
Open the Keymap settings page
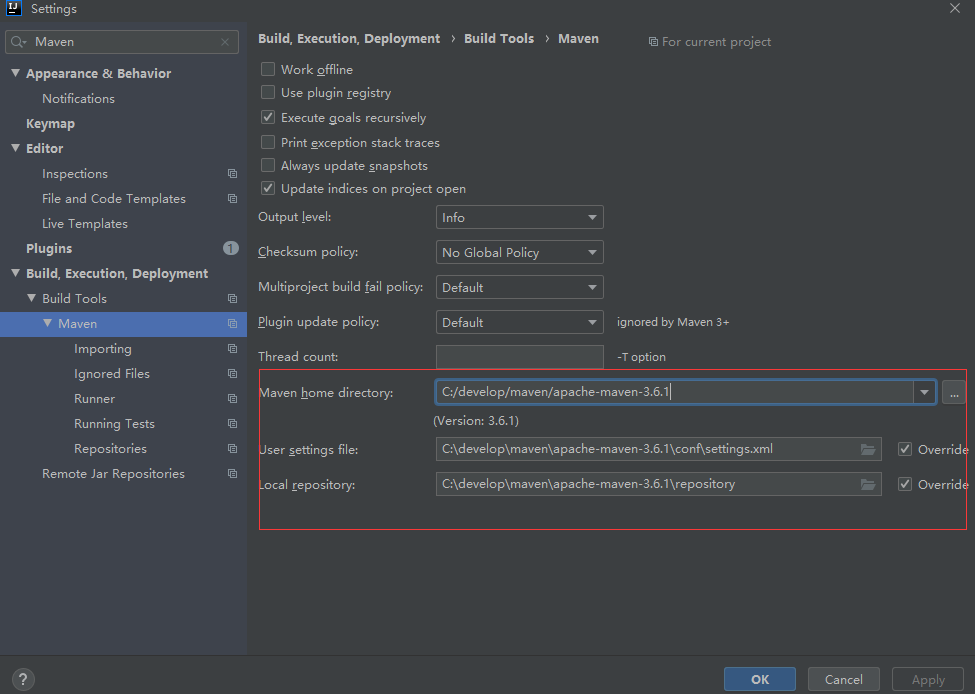pos(50,123)
